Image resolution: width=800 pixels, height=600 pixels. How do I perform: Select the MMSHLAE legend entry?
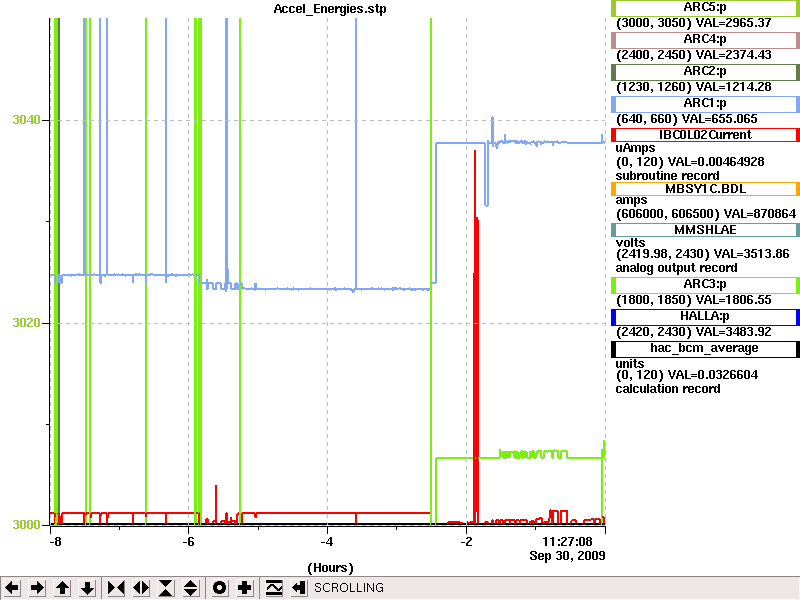[x=705, y=230]
